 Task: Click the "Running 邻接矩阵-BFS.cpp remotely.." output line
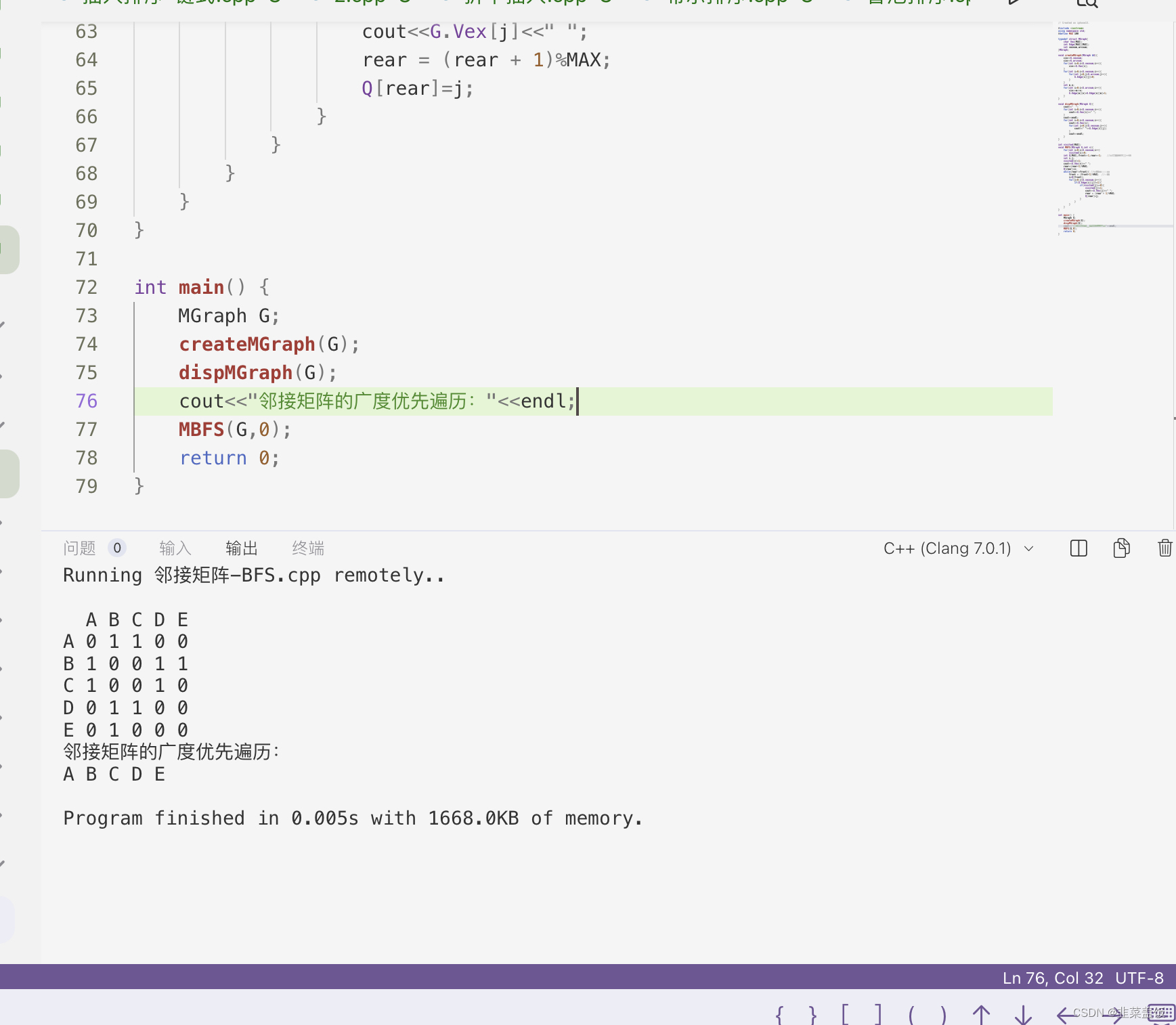254,575
